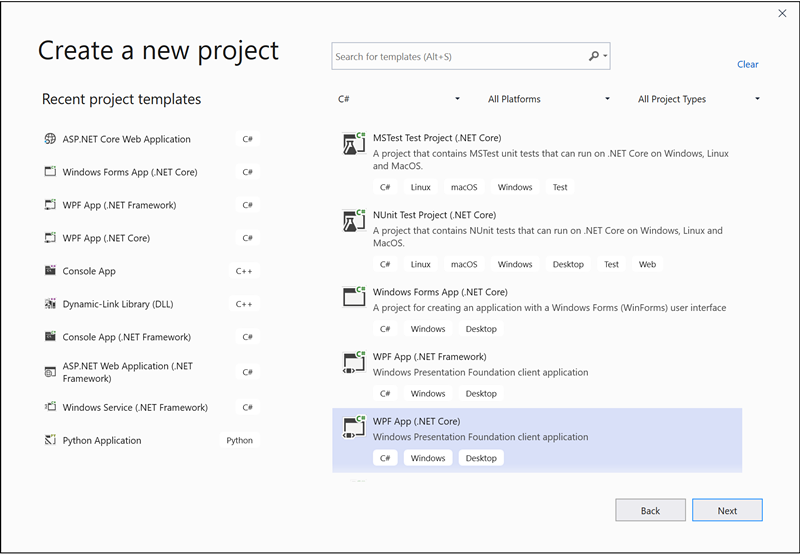Choose recent Console App (.NET Framework) template

coord(126,337)
